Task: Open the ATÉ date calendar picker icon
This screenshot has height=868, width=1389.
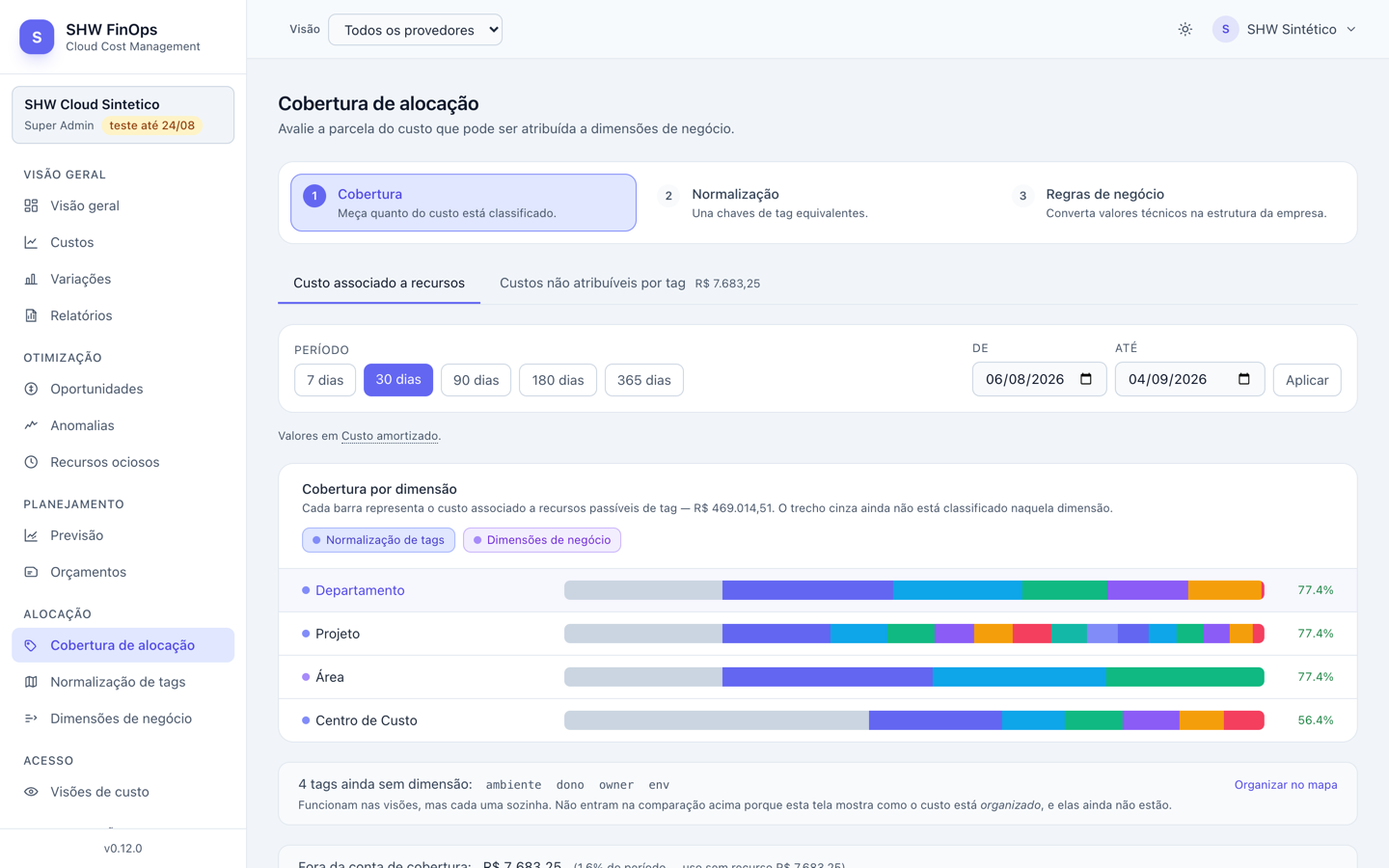Action: 1244,379
